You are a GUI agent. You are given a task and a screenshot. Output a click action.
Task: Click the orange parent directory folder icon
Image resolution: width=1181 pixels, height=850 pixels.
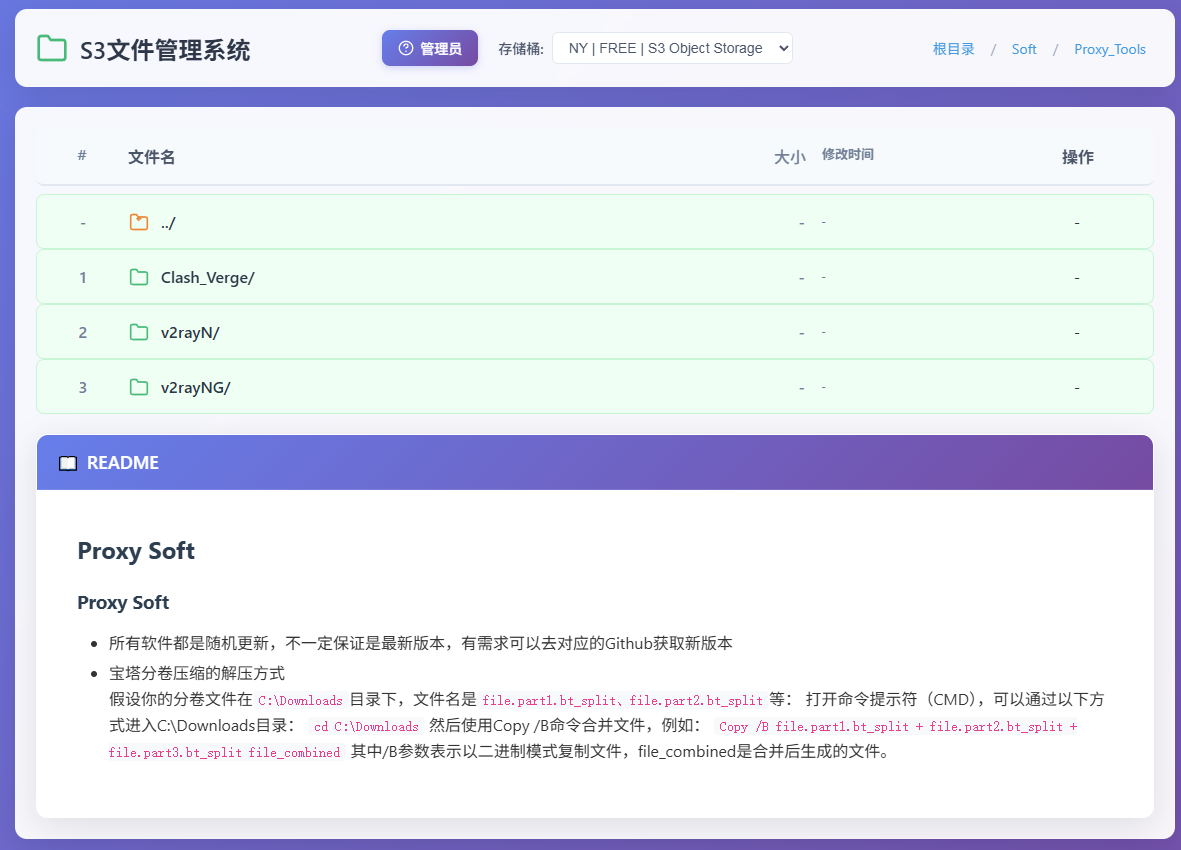point(139,222)
